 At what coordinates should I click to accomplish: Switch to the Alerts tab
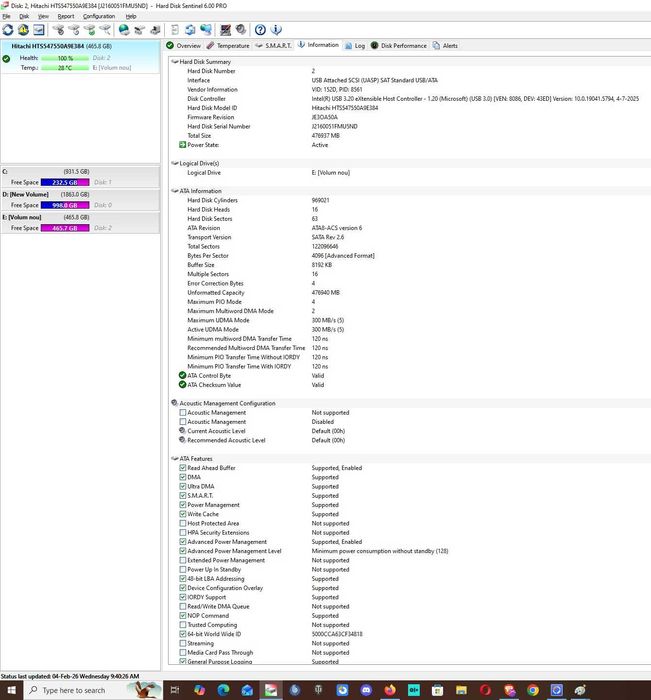click(445, 46)
